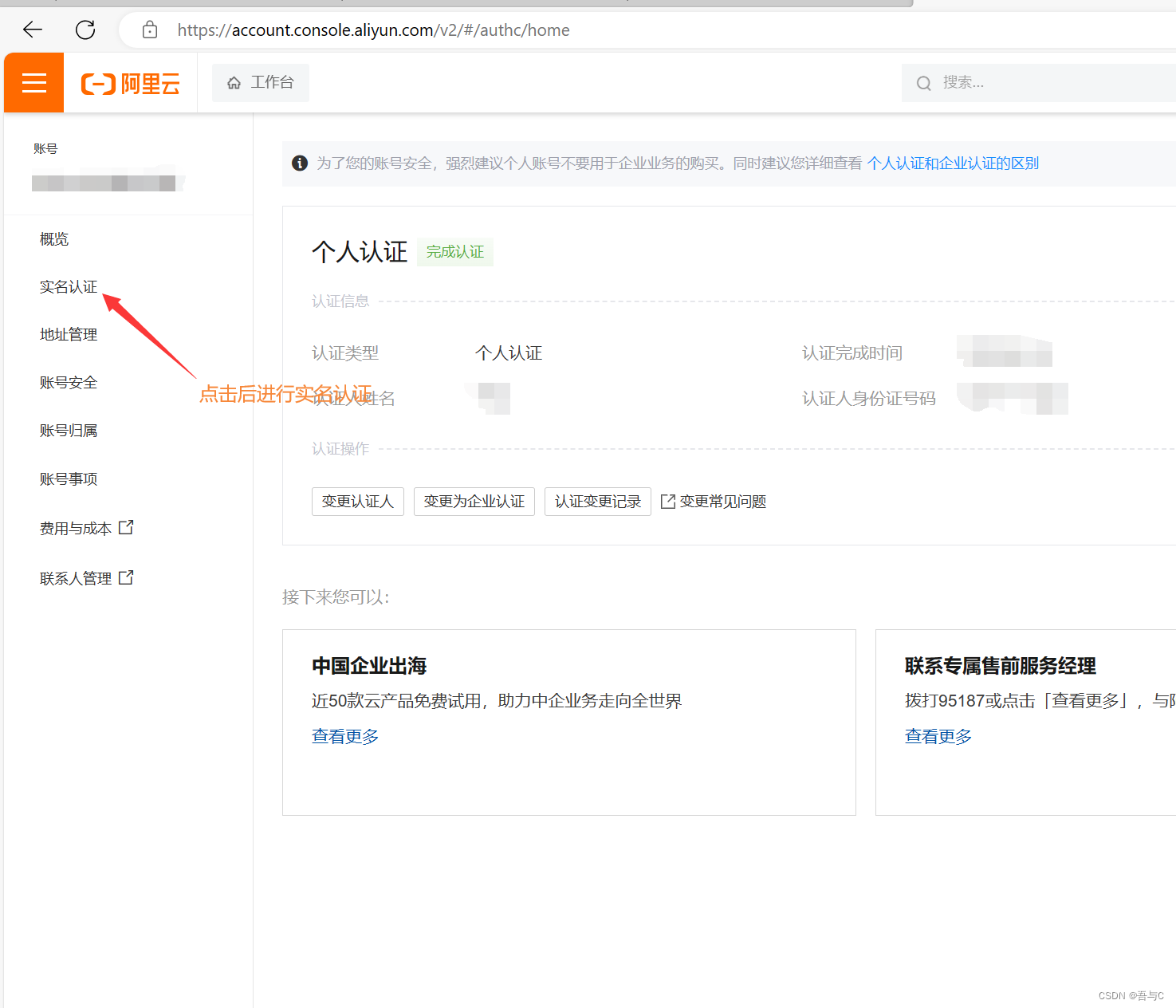Go back with the browser arrow
Screen dimensions: 1176x1008
tap(33, 30)
